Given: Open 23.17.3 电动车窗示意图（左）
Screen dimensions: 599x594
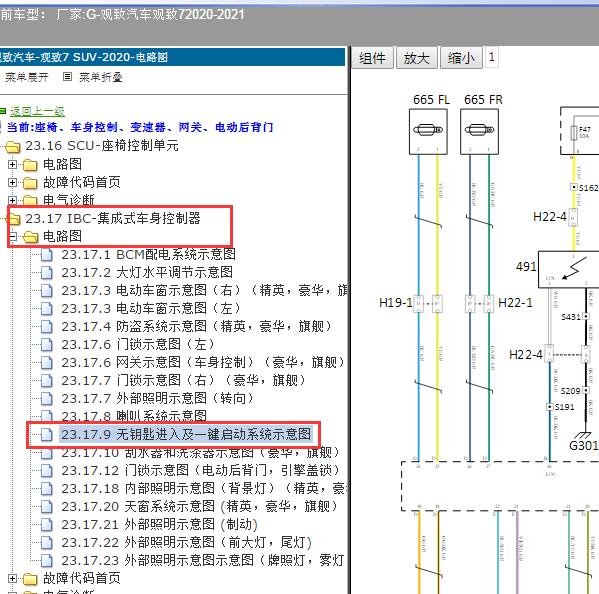Looking at the screenshot, I should click(151, 308).
